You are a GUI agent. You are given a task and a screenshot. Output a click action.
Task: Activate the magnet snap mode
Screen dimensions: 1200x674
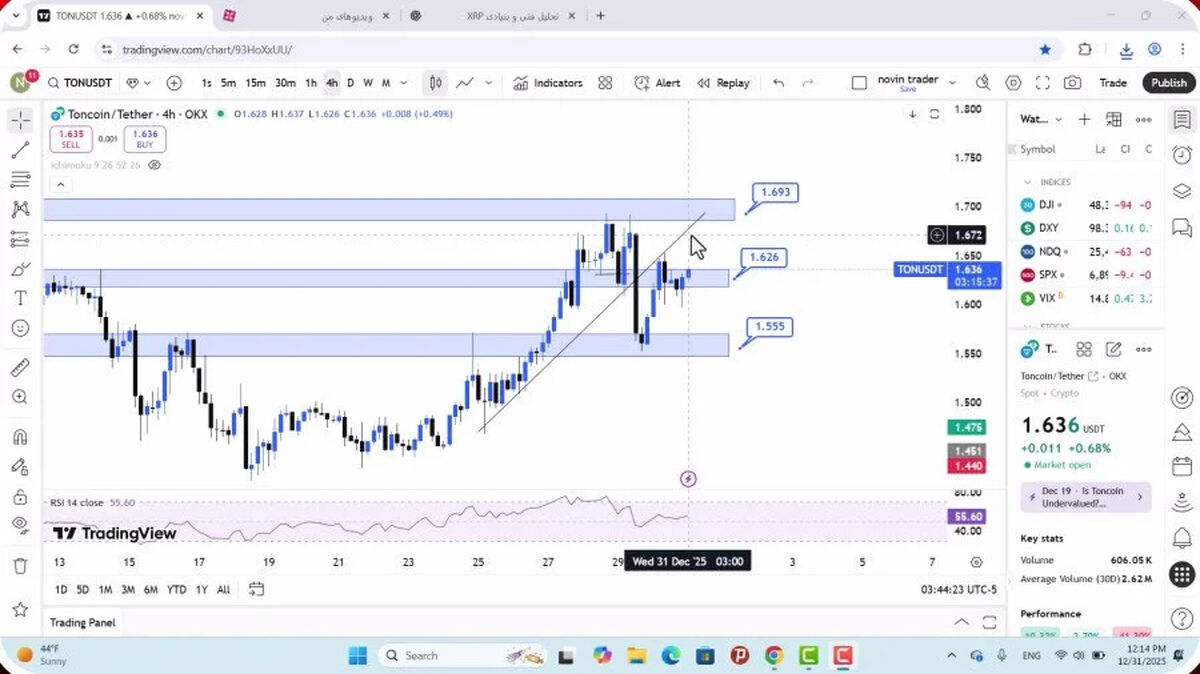click(20, 437)
